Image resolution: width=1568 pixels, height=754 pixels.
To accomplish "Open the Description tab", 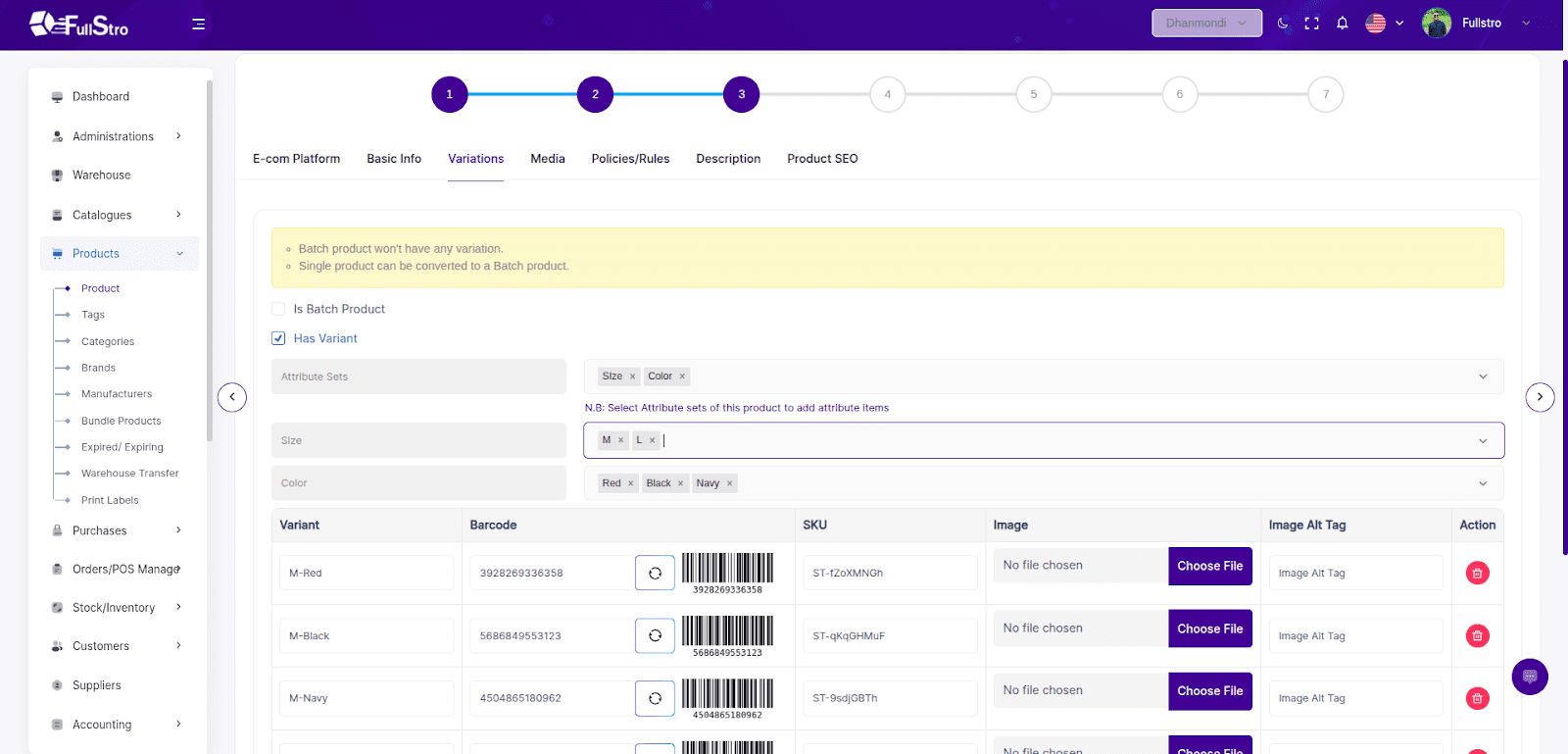I will (x=728, y=159).
